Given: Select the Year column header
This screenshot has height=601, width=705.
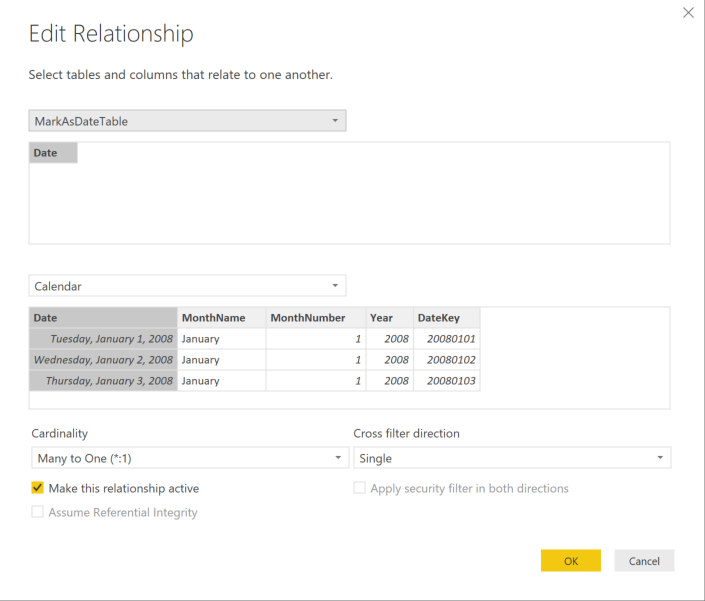Looking at the screenshot, I should 389,318.
